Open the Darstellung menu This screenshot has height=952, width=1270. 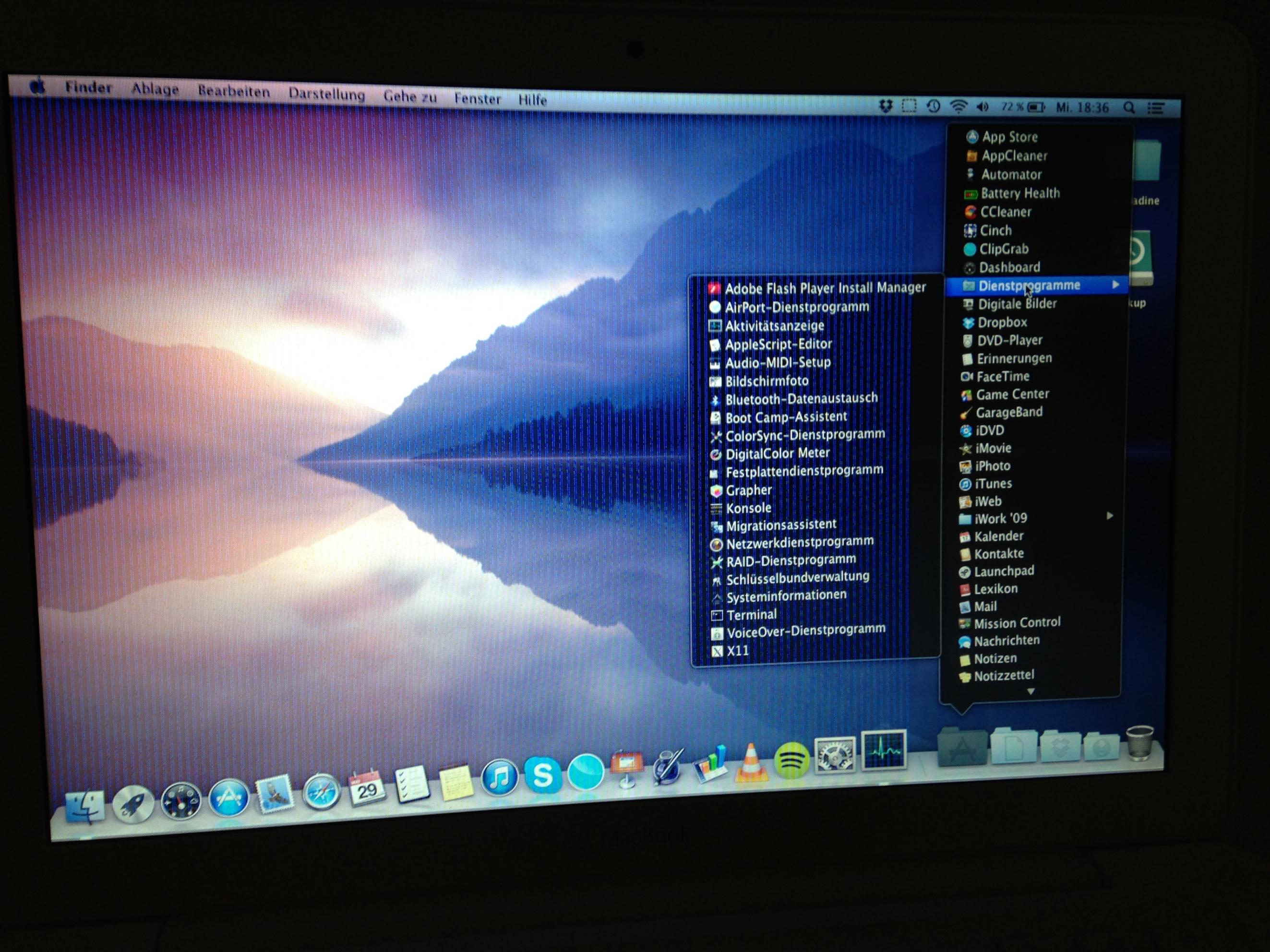[x=326, y=94]
